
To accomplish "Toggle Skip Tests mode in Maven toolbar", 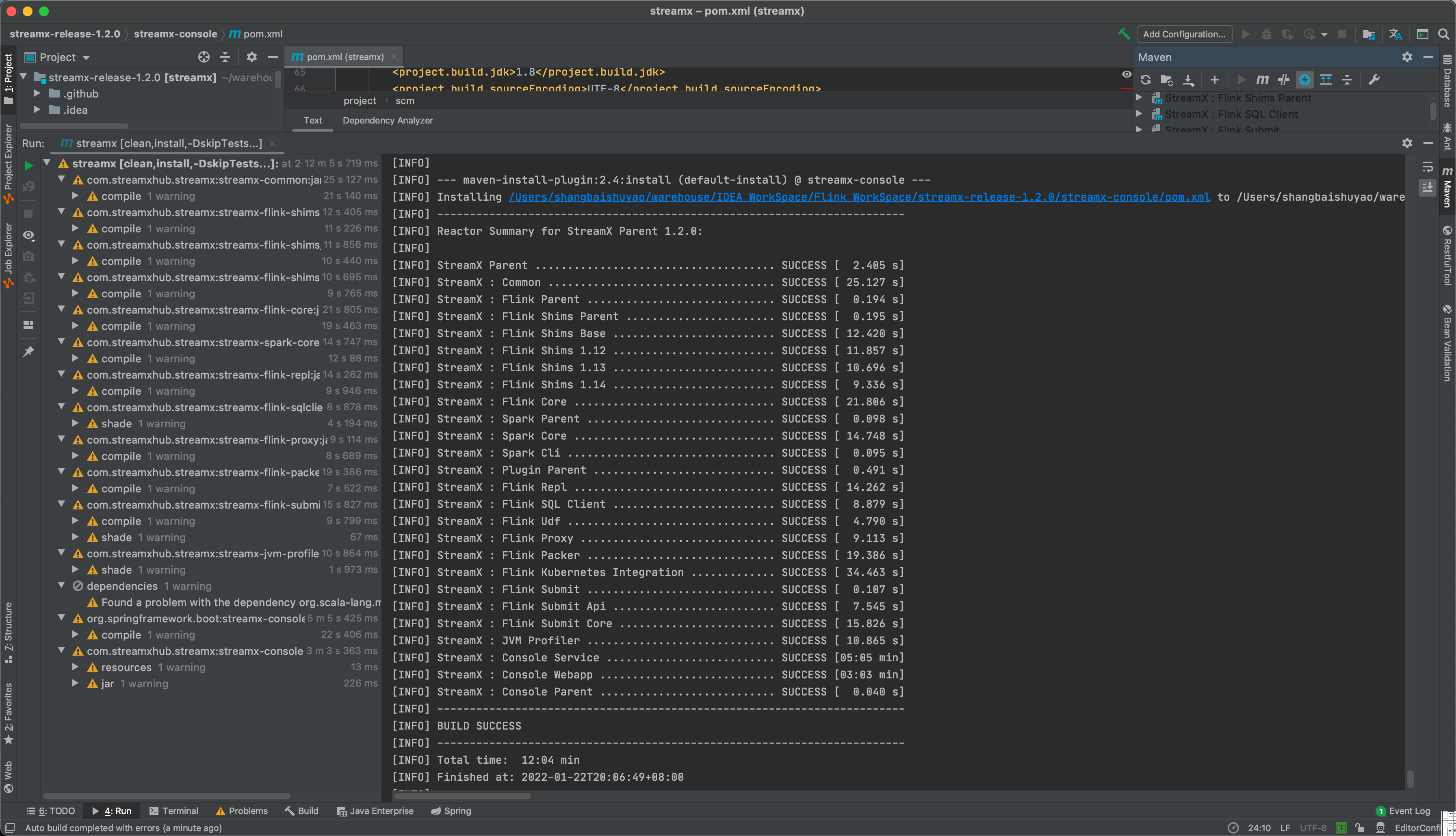I will [x=1284, y=80].
